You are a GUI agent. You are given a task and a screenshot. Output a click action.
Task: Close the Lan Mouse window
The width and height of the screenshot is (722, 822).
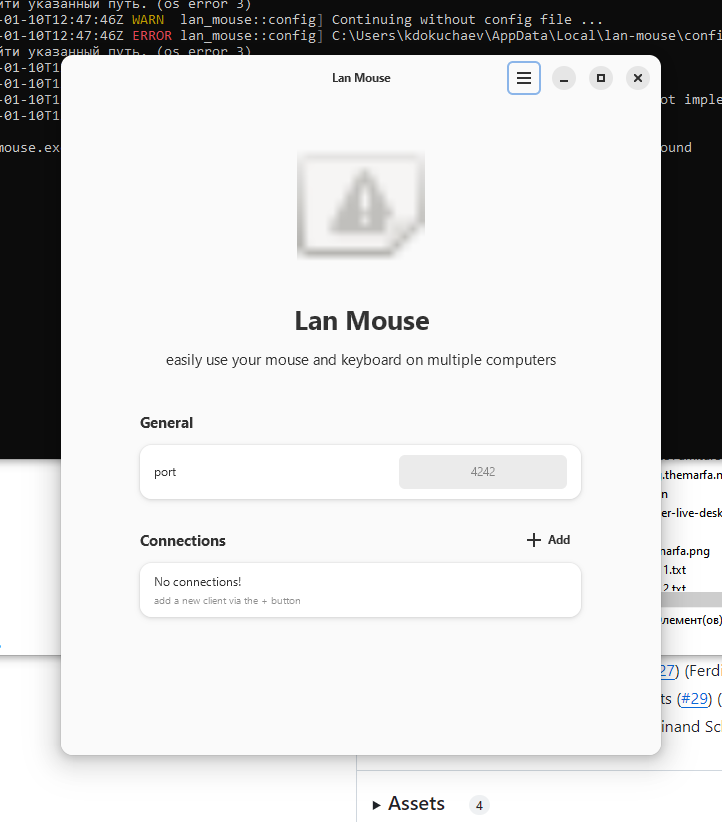[x=638, y=78]
